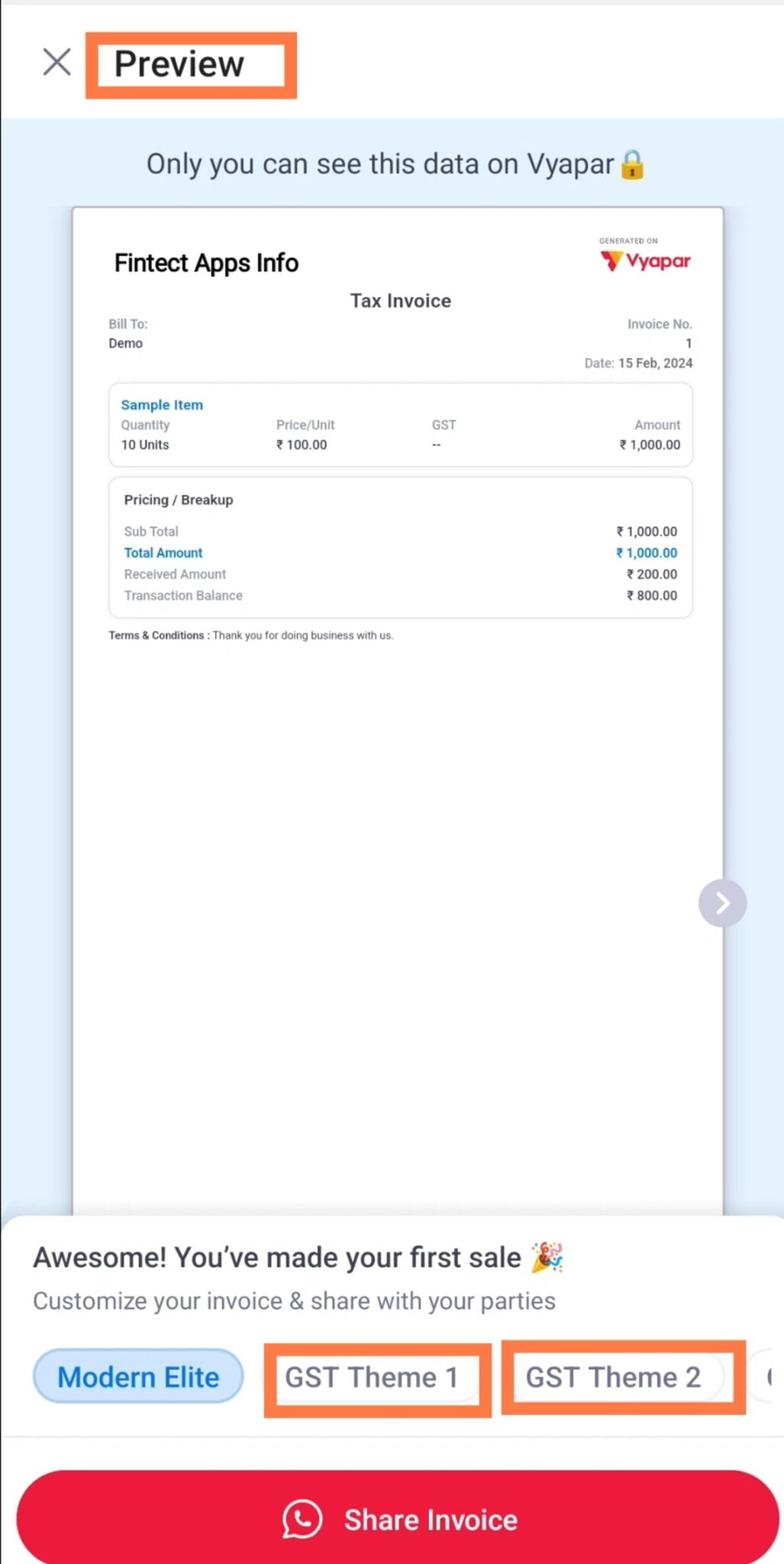Image resolution: width=784 pixels, height=1564 pixels.
Task: Select the Modern Elite theme
Action: [137, 1377]
